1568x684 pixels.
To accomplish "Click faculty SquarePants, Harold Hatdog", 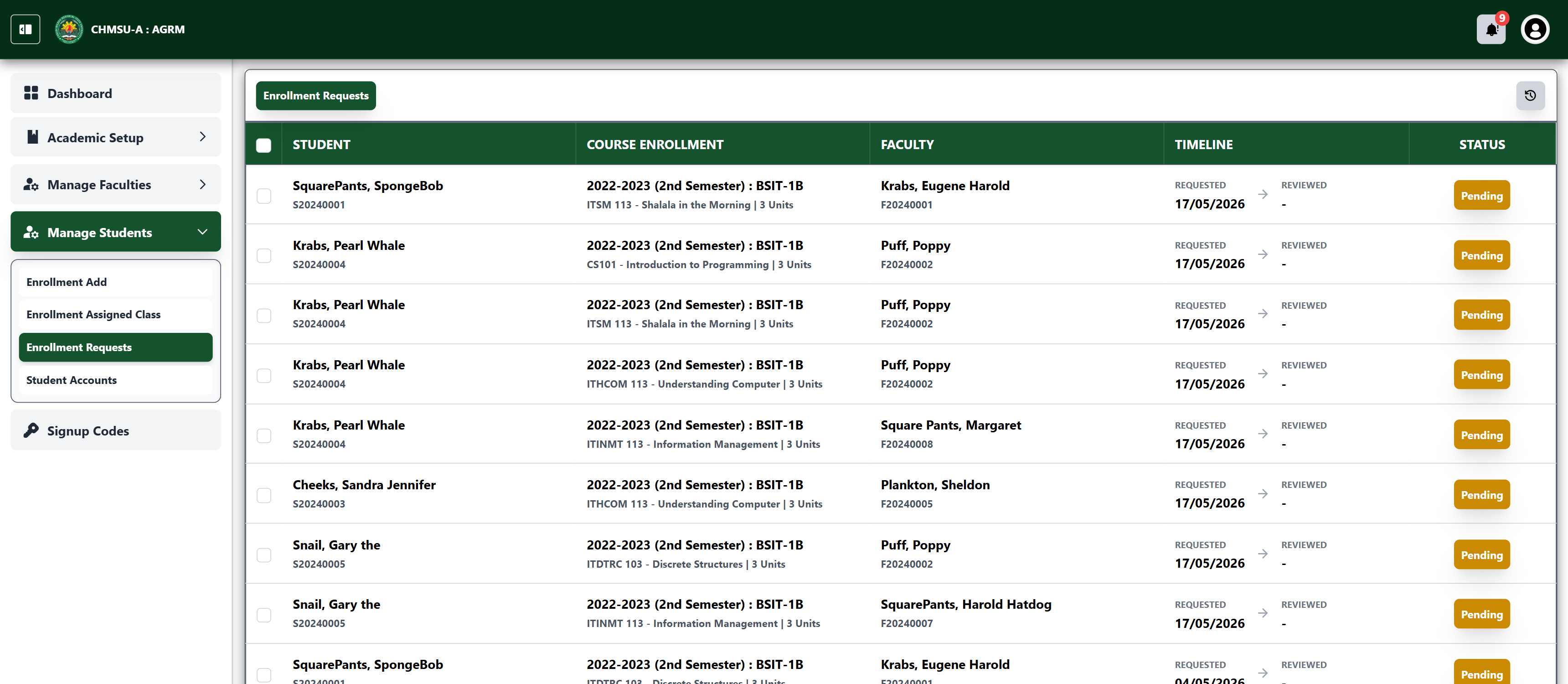I will 966,604.
